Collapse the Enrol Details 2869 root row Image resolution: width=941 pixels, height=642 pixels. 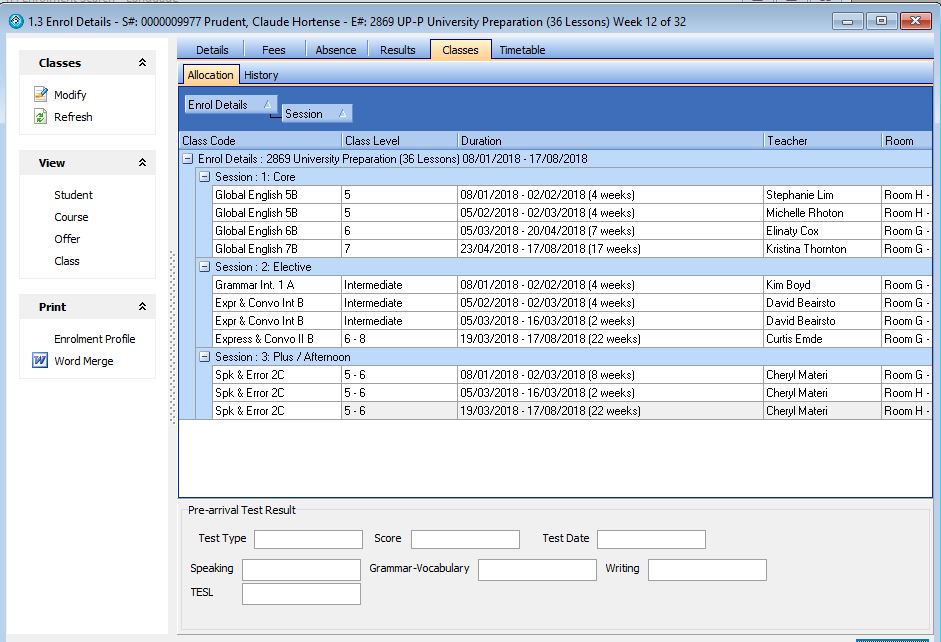[188, 159]
